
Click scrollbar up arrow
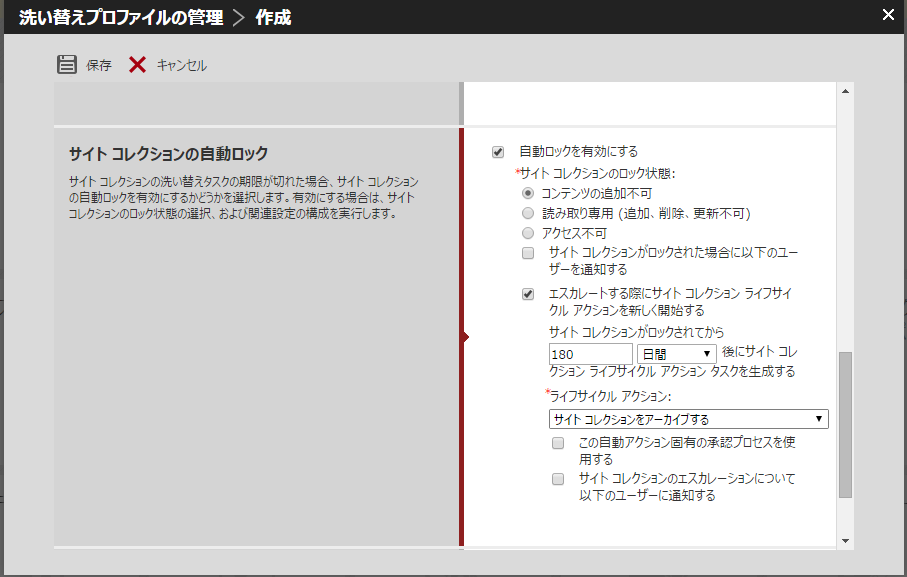click(845, 91)
